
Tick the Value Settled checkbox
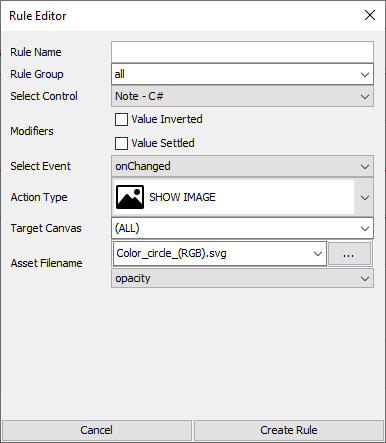click(x=121, y=143)
